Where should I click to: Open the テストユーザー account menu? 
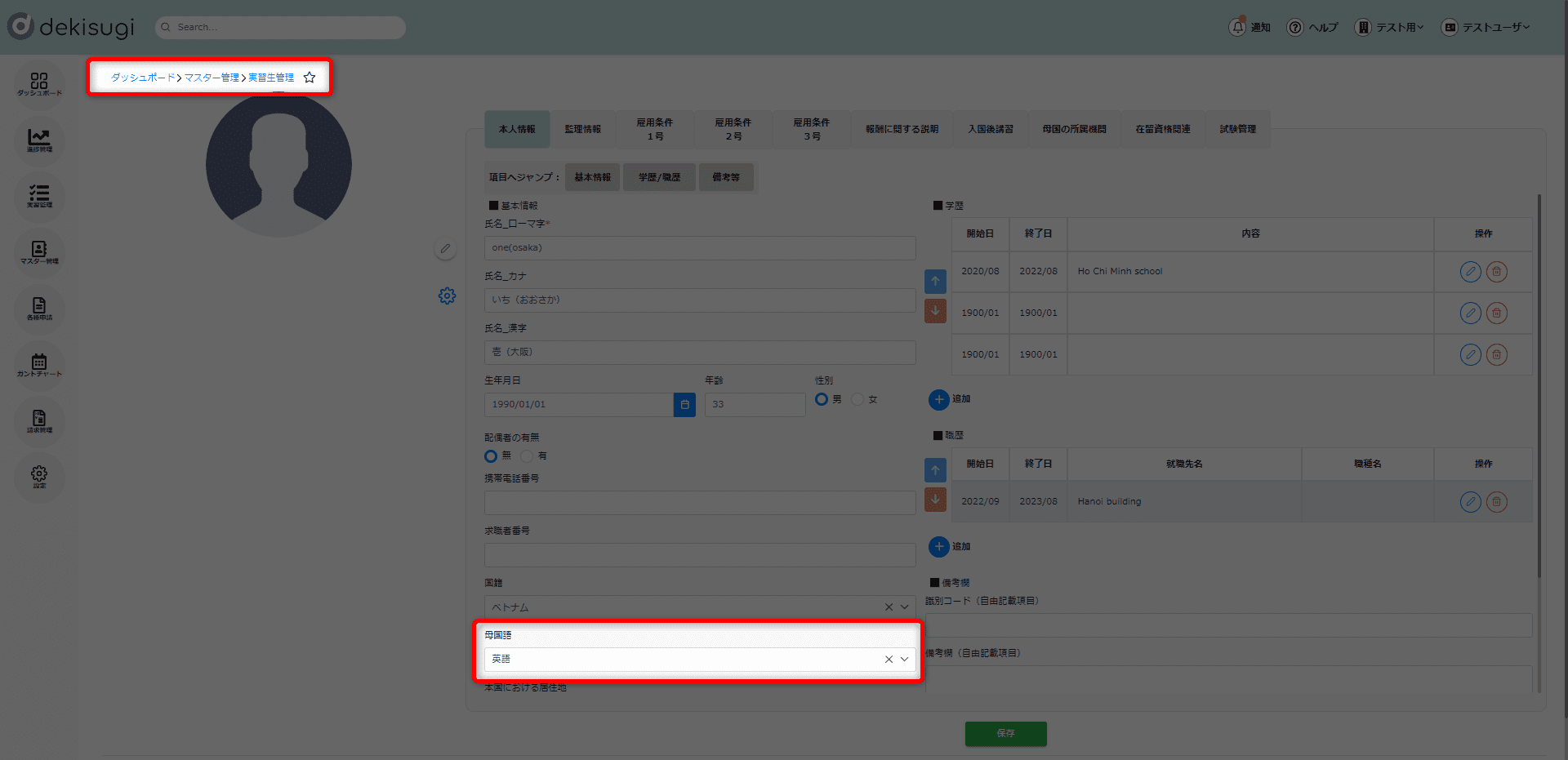point(1486,27)
